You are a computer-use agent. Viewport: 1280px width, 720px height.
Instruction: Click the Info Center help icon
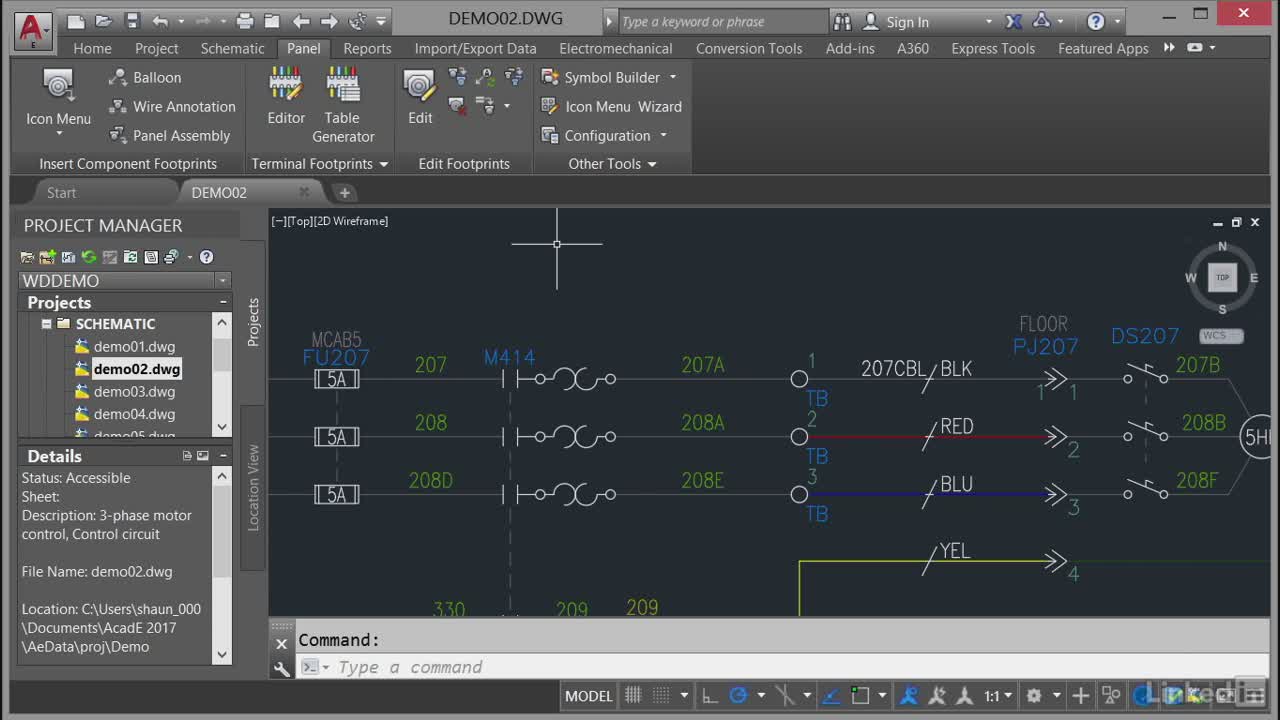pyautogui.click(x=1096, y=21)
